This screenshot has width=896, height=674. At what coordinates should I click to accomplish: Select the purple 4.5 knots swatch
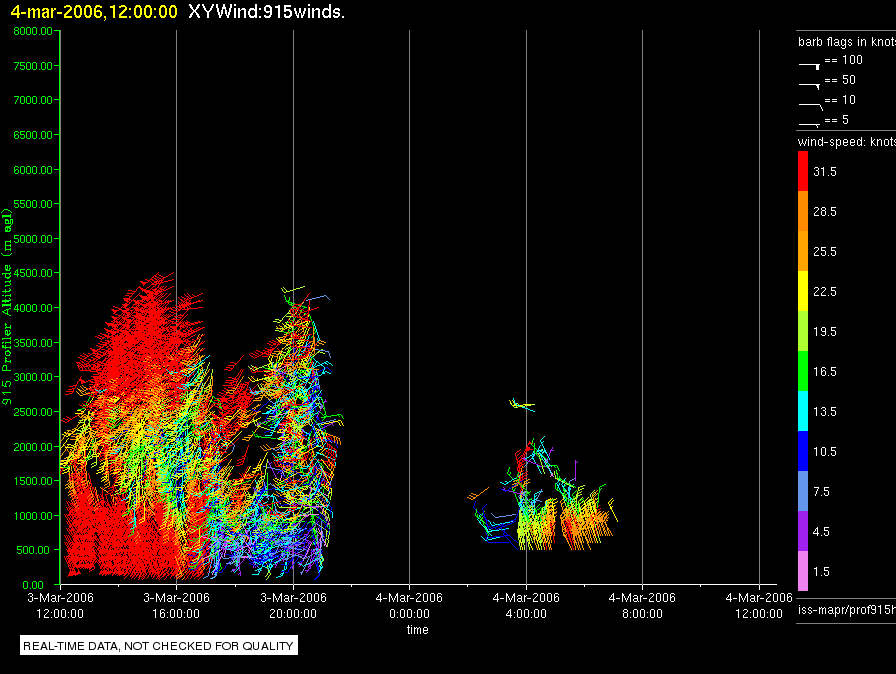803,531
